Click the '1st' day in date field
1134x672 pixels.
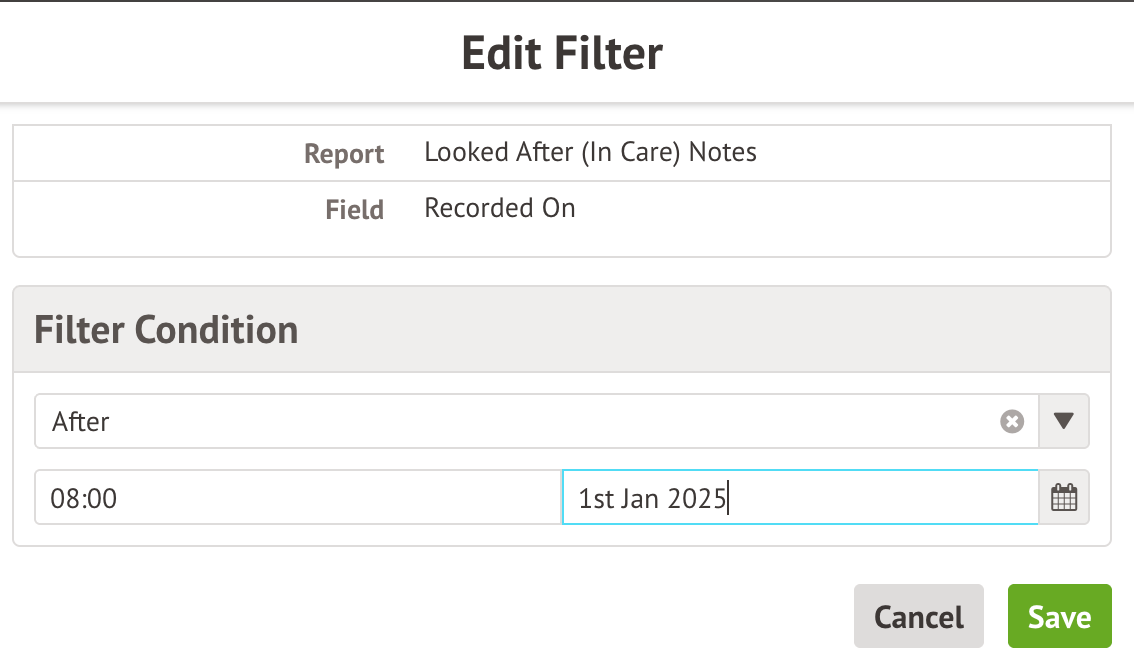pyautogui.click(x=595, y=498)
